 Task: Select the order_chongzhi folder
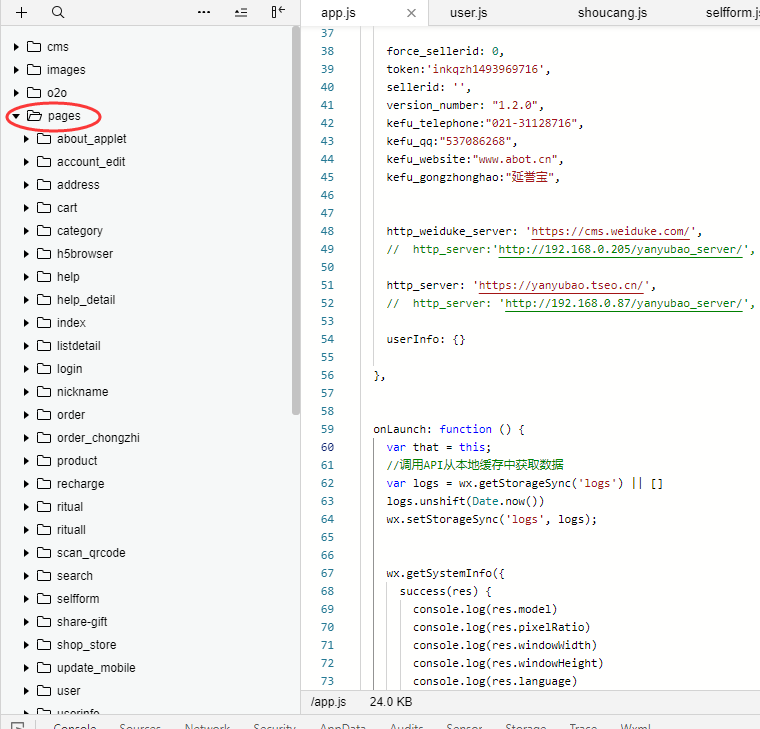coord(98,438)
